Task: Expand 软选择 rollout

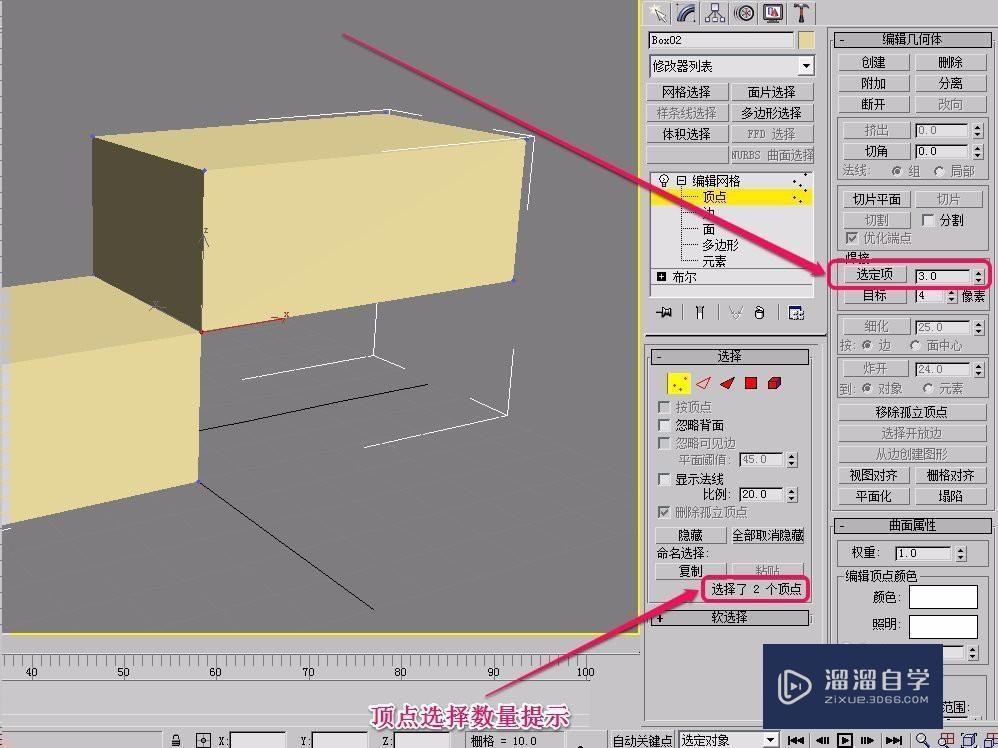Action: click(729, 617)
